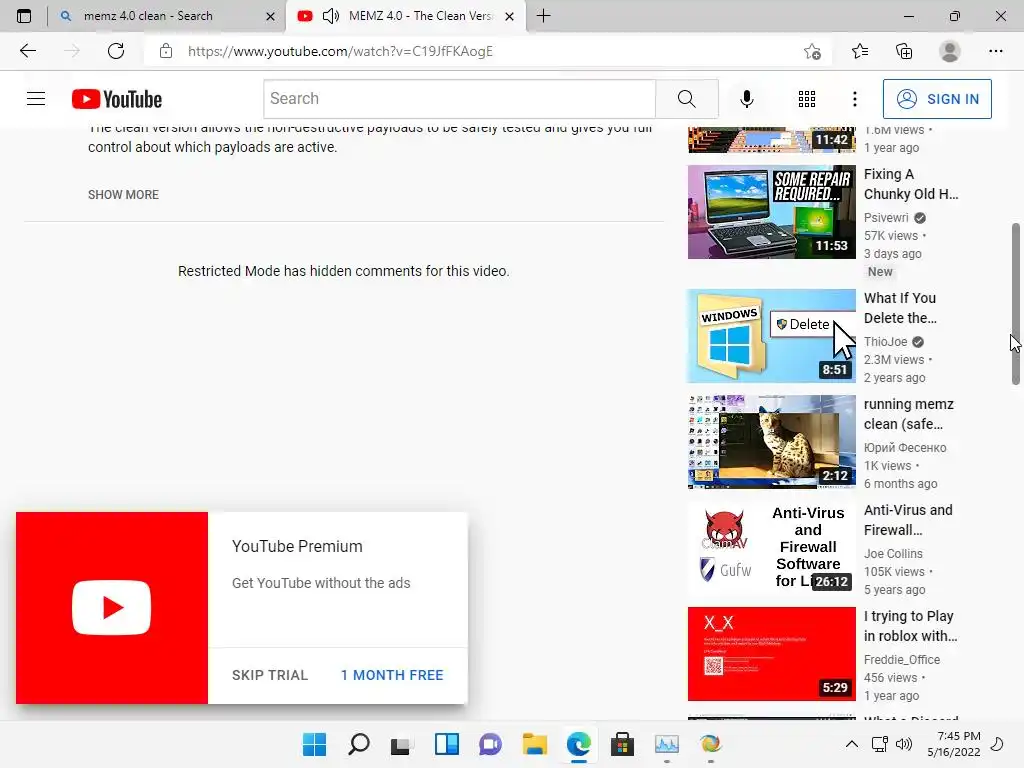Go to YouTube home via logo

tap(117, 99)
